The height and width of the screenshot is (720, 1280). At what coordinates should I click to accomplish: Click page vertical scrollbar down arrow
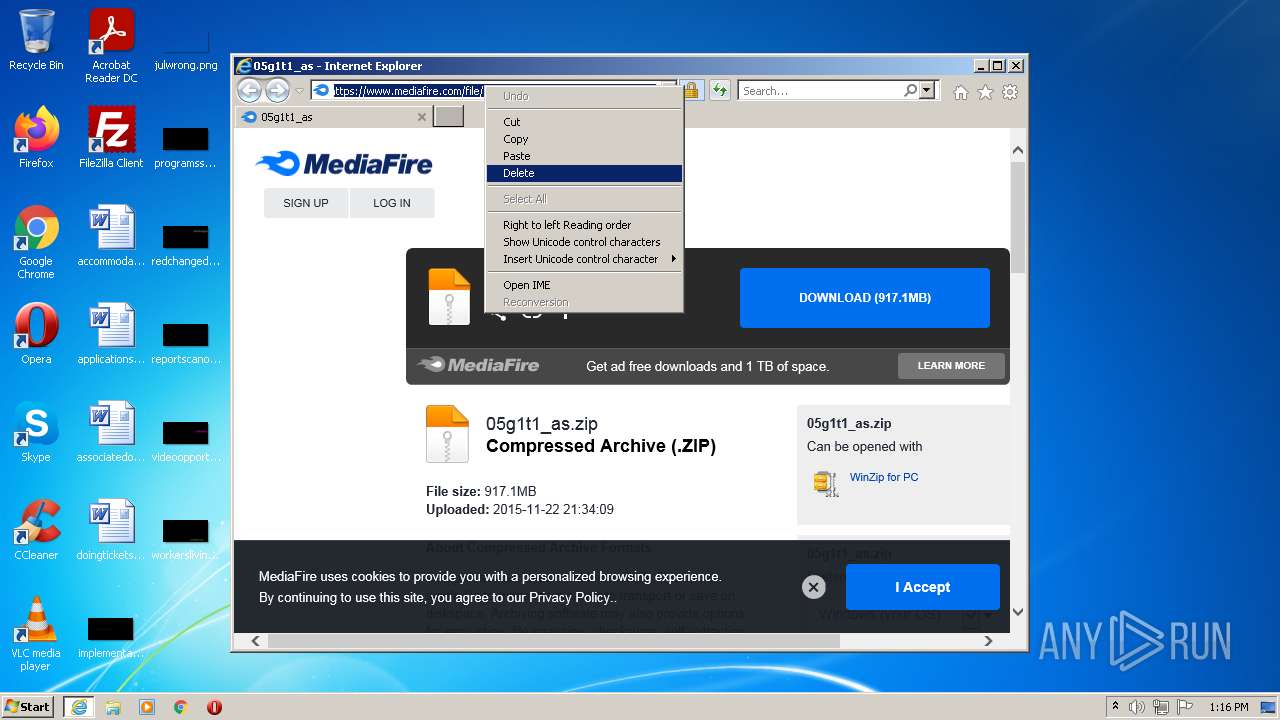1018,612
